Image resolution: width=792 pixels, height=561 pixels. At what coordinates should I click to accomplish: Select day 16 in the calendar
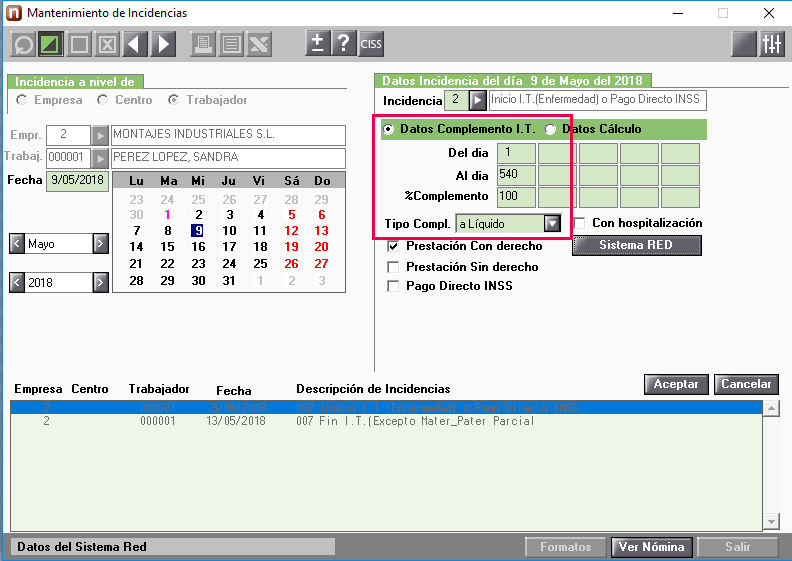click(198, 247)
